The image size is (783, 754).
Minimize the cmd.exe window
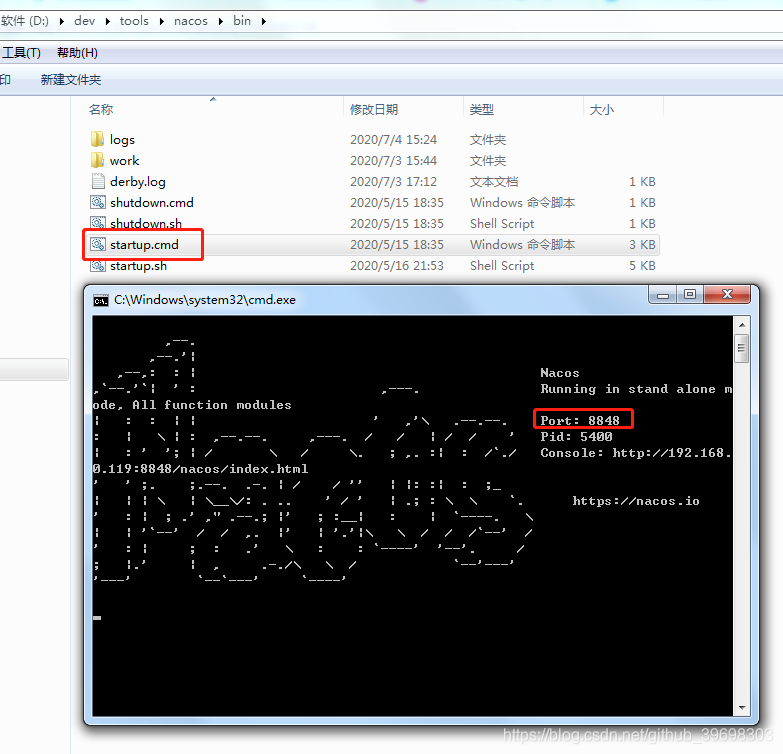pyautogui.click(x=663, y=295)
